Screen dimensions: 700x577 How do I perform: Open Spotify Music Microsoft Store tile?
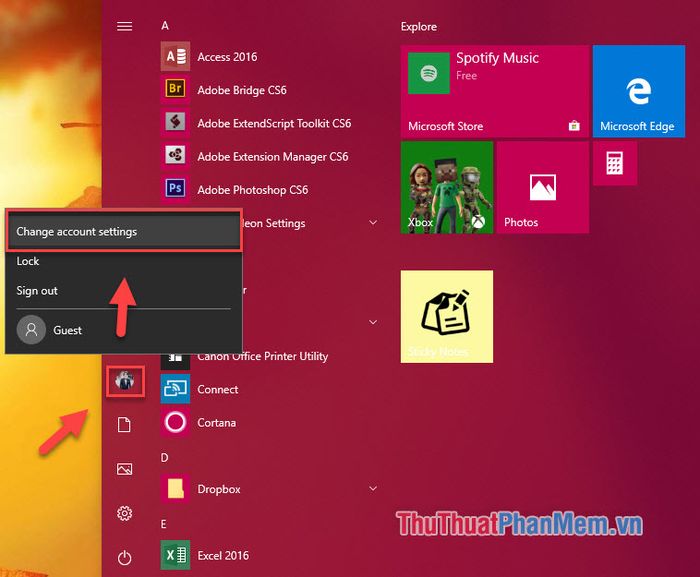pos(495,91)
